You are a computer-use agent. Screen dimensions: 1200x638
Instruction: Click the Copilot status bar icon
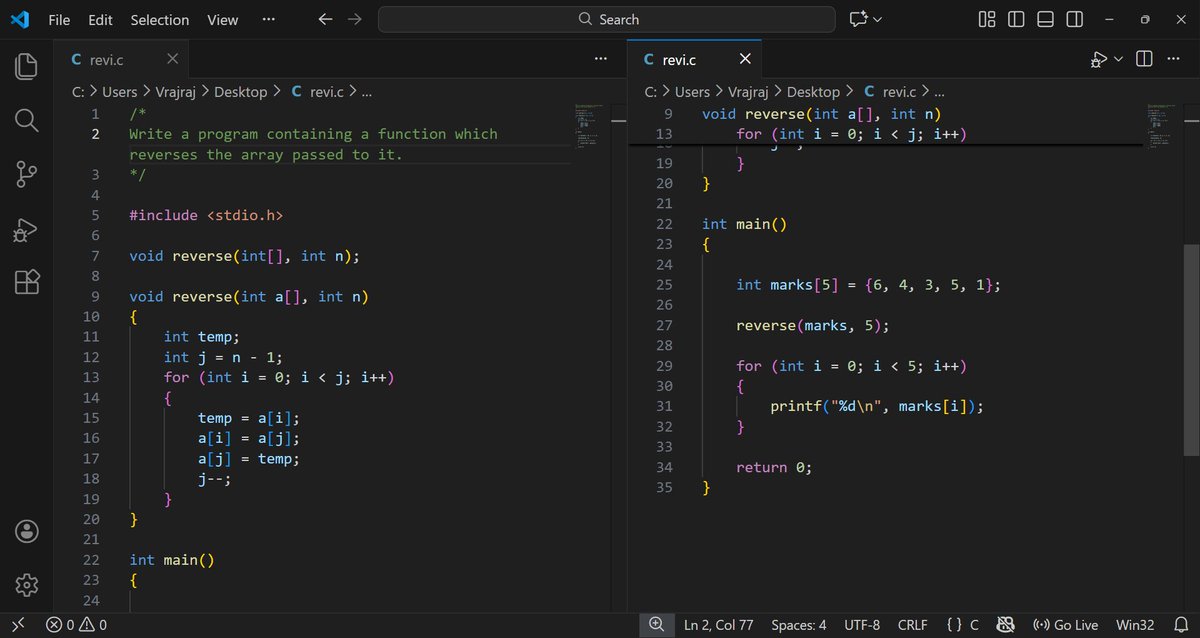pos(1007,625)
